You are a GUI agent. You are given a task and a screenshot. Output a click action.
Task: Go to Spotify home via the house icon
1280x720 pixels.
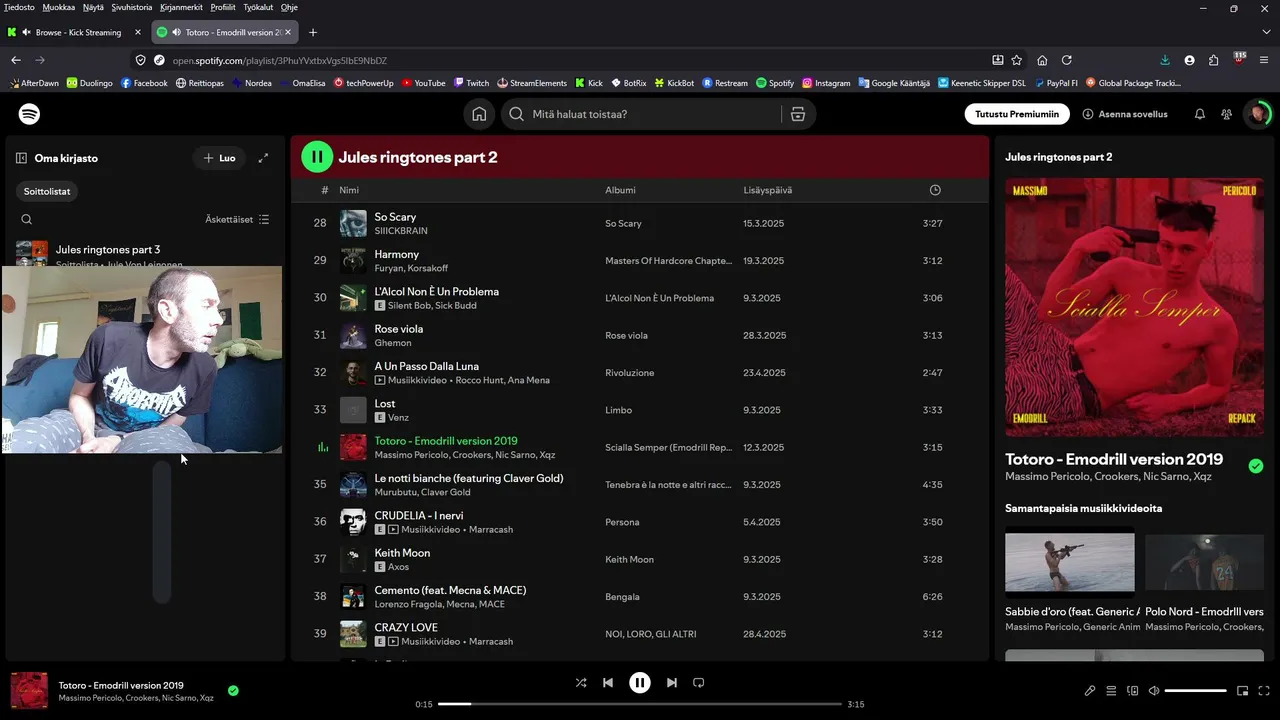tap(480, 114)
